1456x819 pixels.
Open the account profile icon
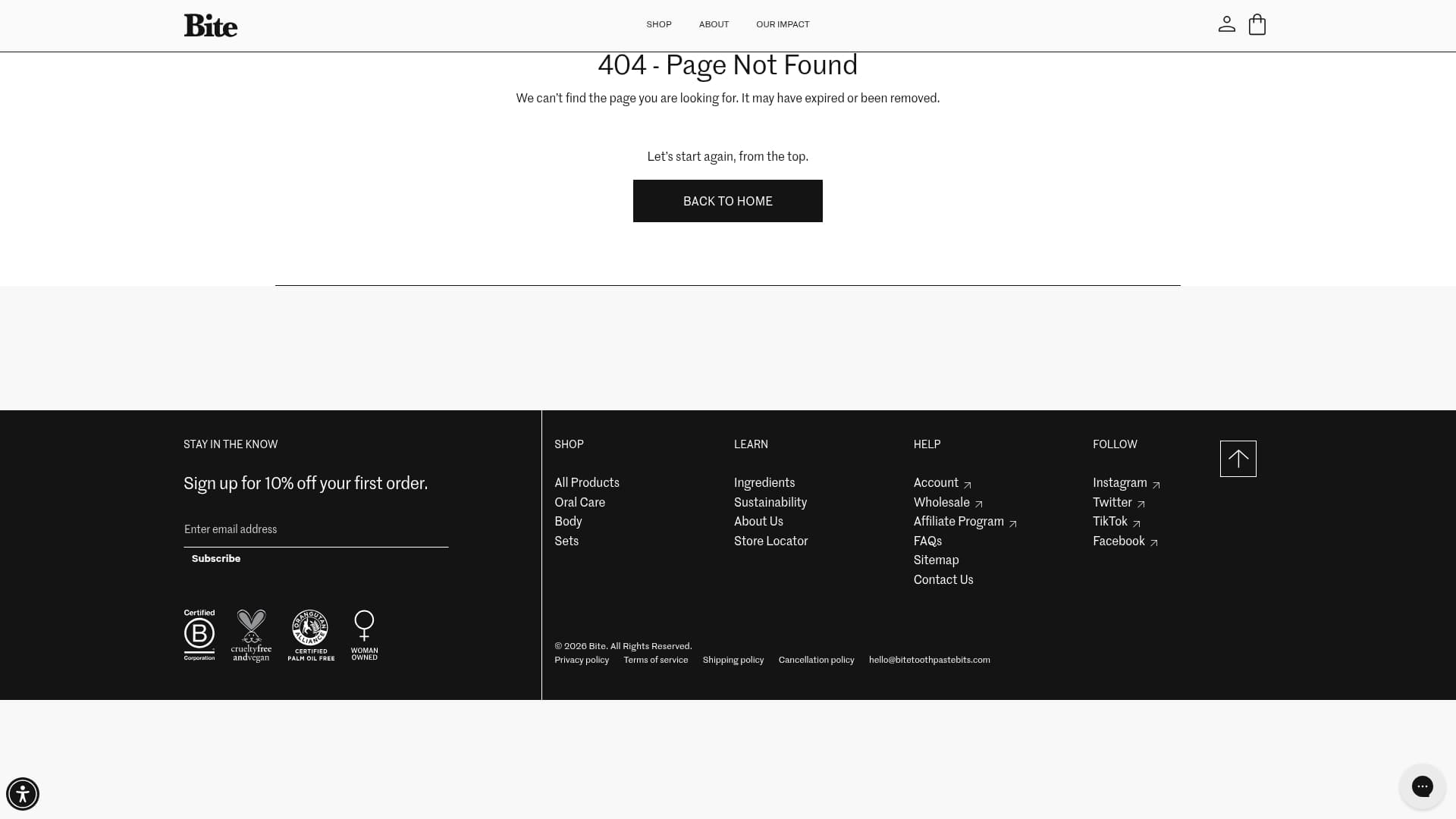pos(1226,24)
